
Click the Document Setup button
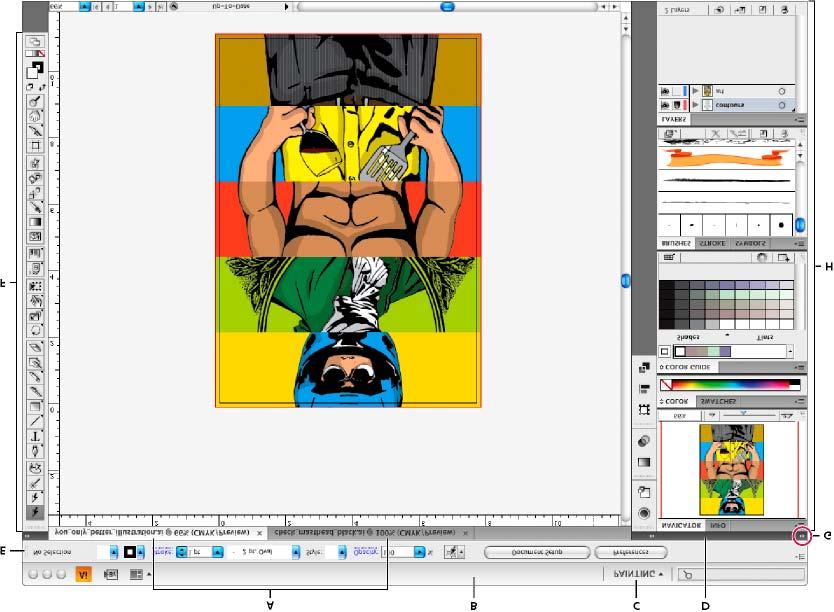[537, 552]
